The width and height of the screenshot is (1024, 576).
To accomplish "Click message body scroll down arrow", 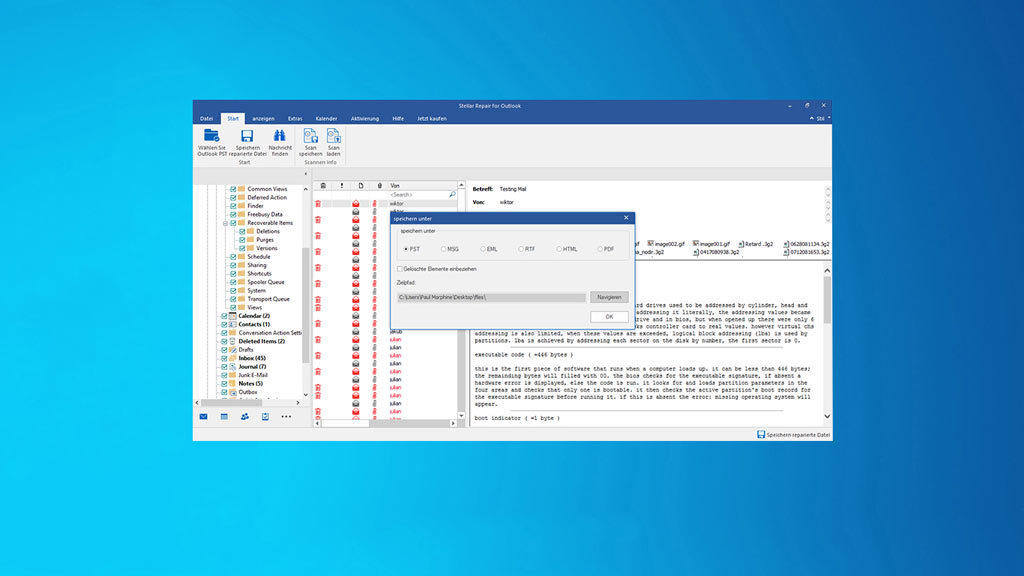I will click(x=827, y=417).
